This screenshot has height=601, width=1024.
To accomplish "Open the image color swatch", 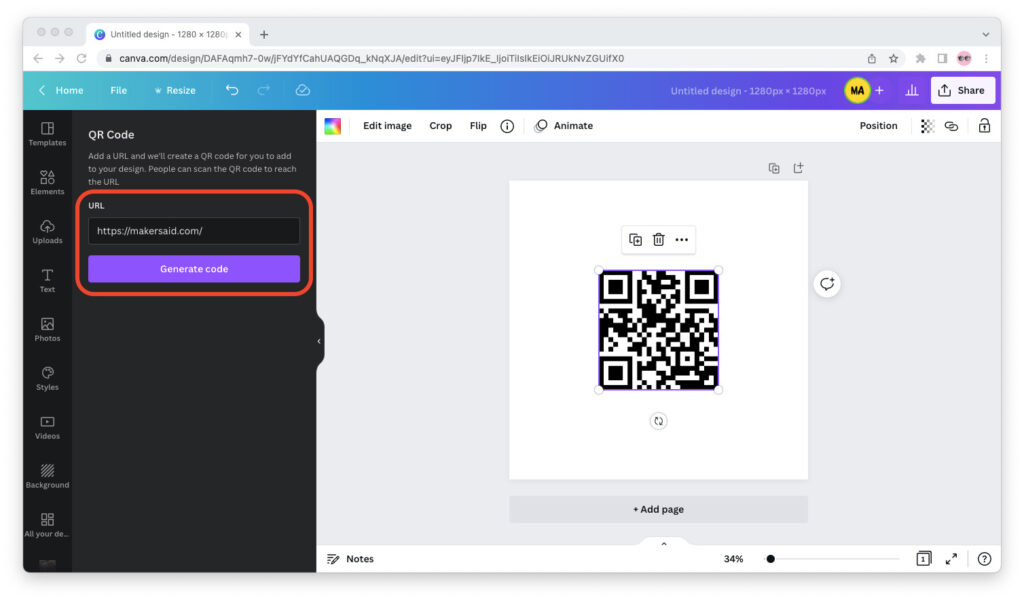I will tap(332, 126).
